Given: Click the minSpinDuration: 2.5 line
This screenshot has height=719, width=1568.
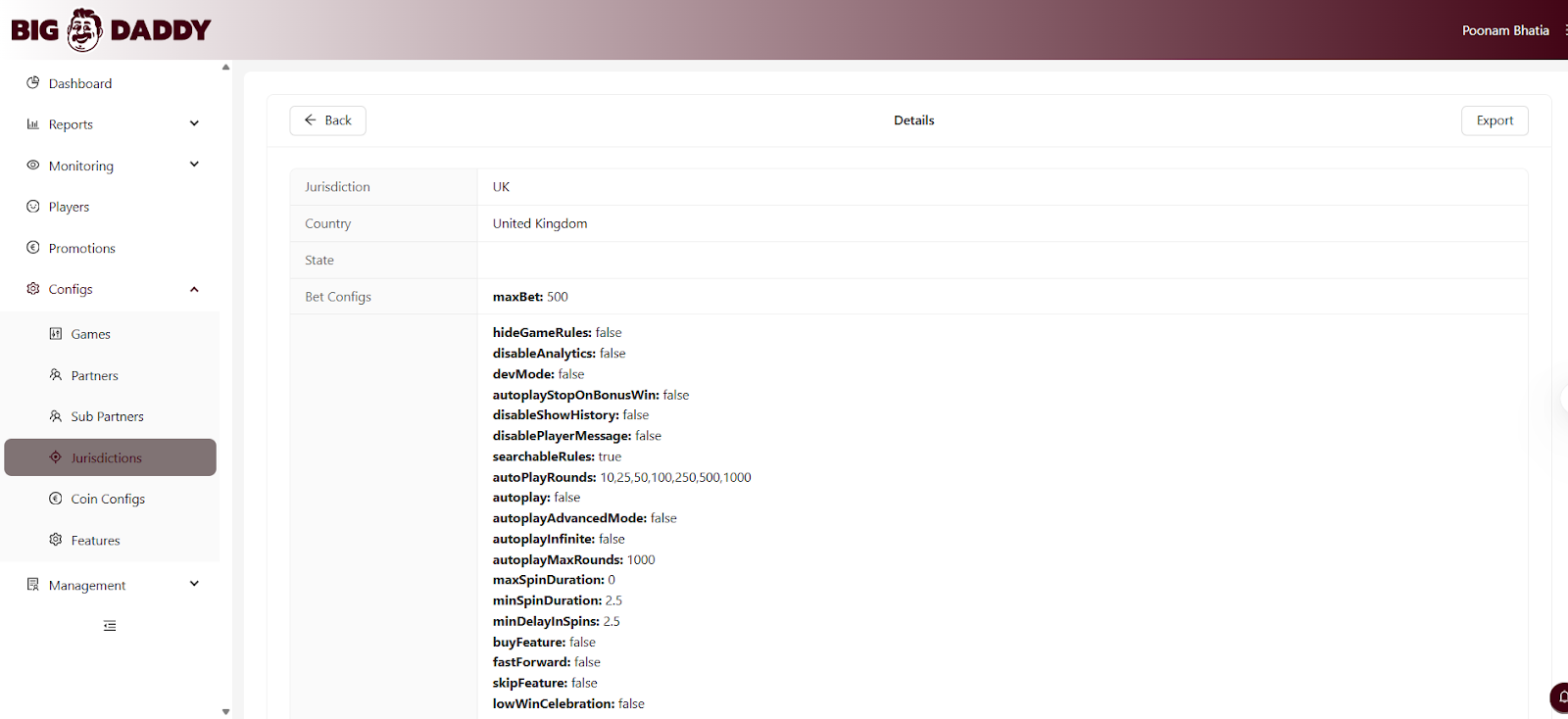Looking at the screenshot, I should [x=557, y=600].
